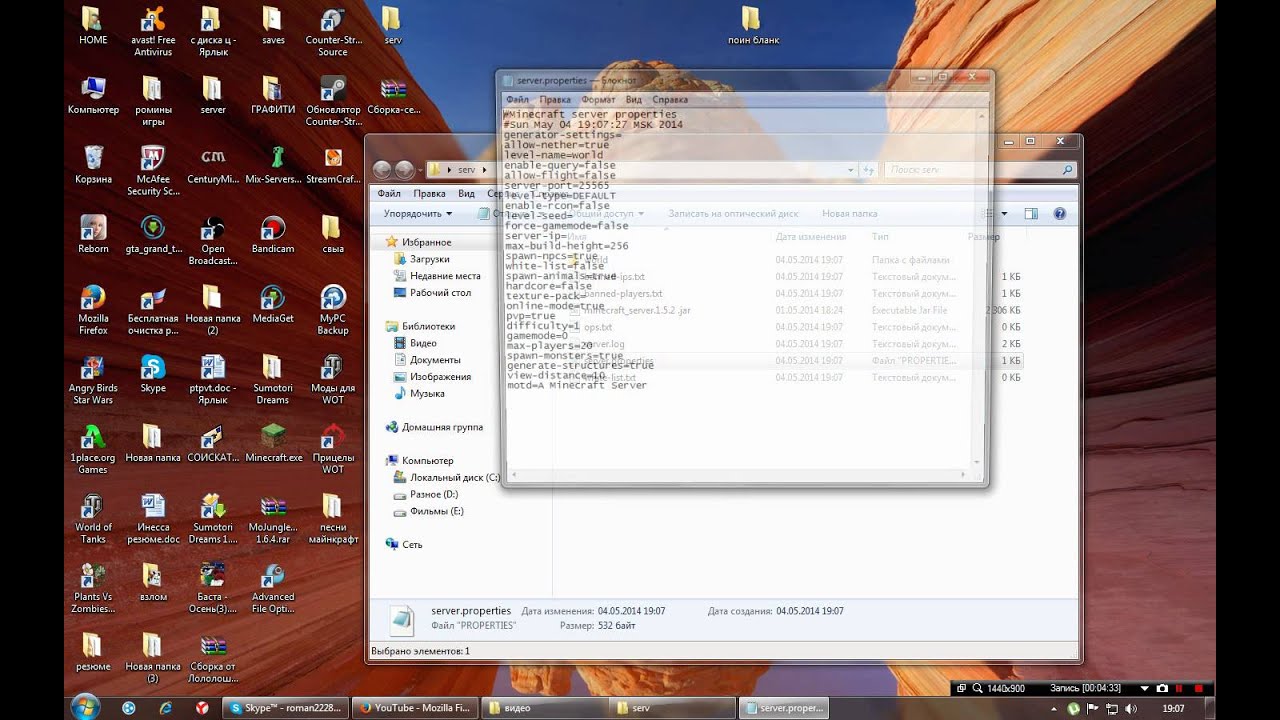Show hidden system tray icons arrow

(x=1056, y=708)
